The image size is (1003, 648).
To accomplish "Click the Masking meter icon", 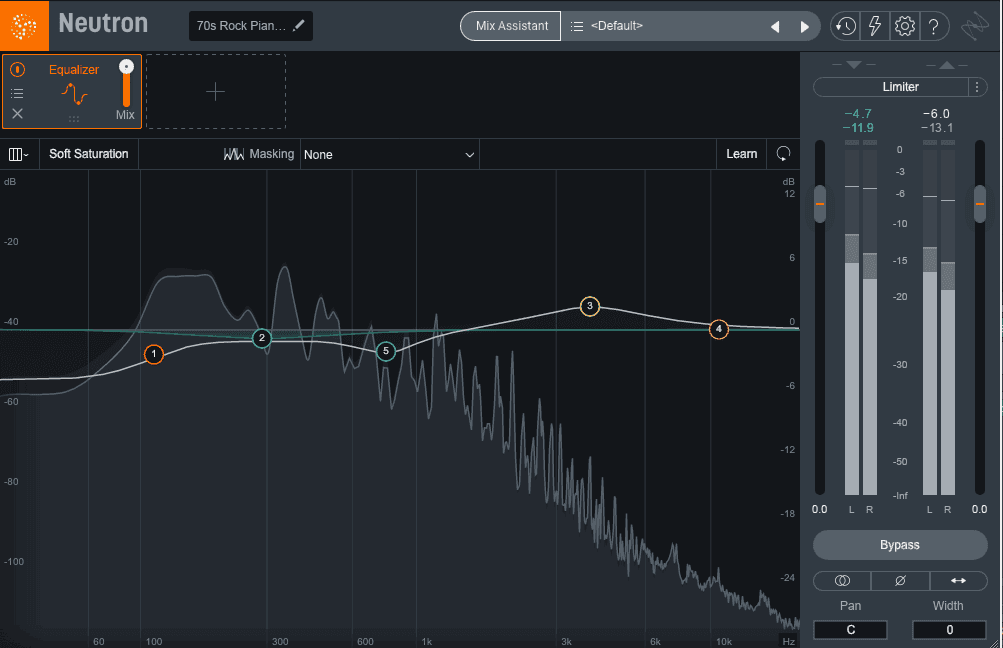I will [233, 154].
